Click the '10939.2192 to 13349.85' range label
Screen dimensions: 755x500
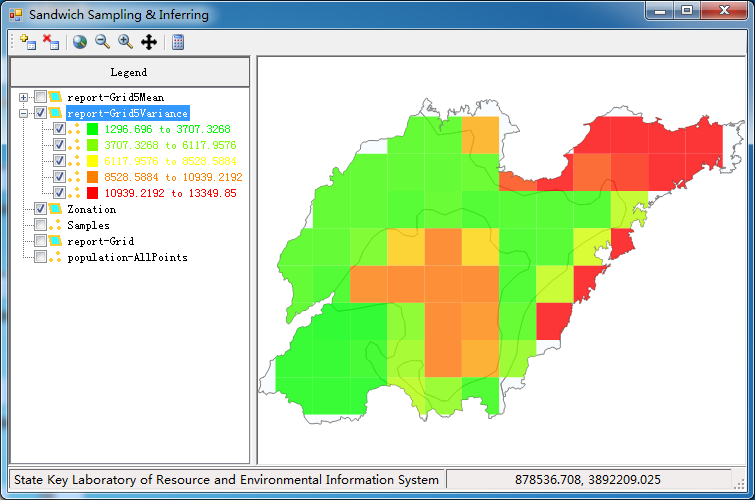pyautogui.click(x=170, y=193)
